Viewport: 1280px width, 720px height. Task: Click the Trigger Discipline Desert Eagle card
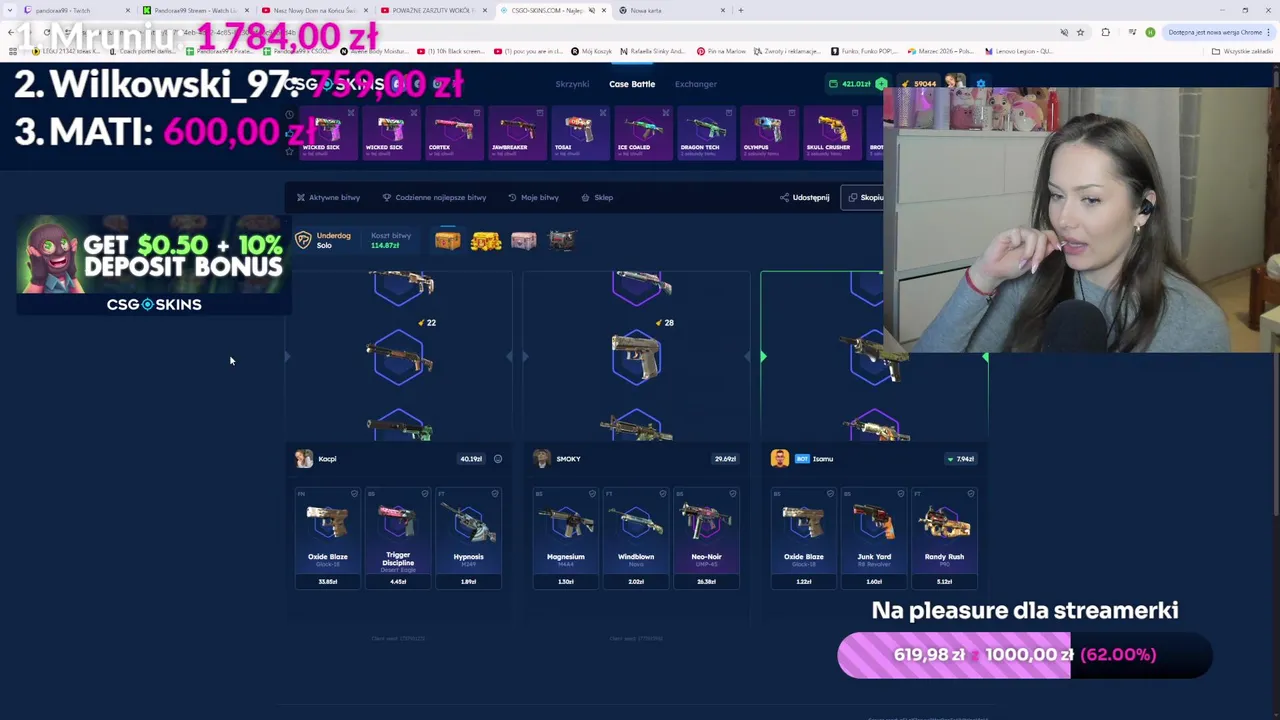[397, 538]
